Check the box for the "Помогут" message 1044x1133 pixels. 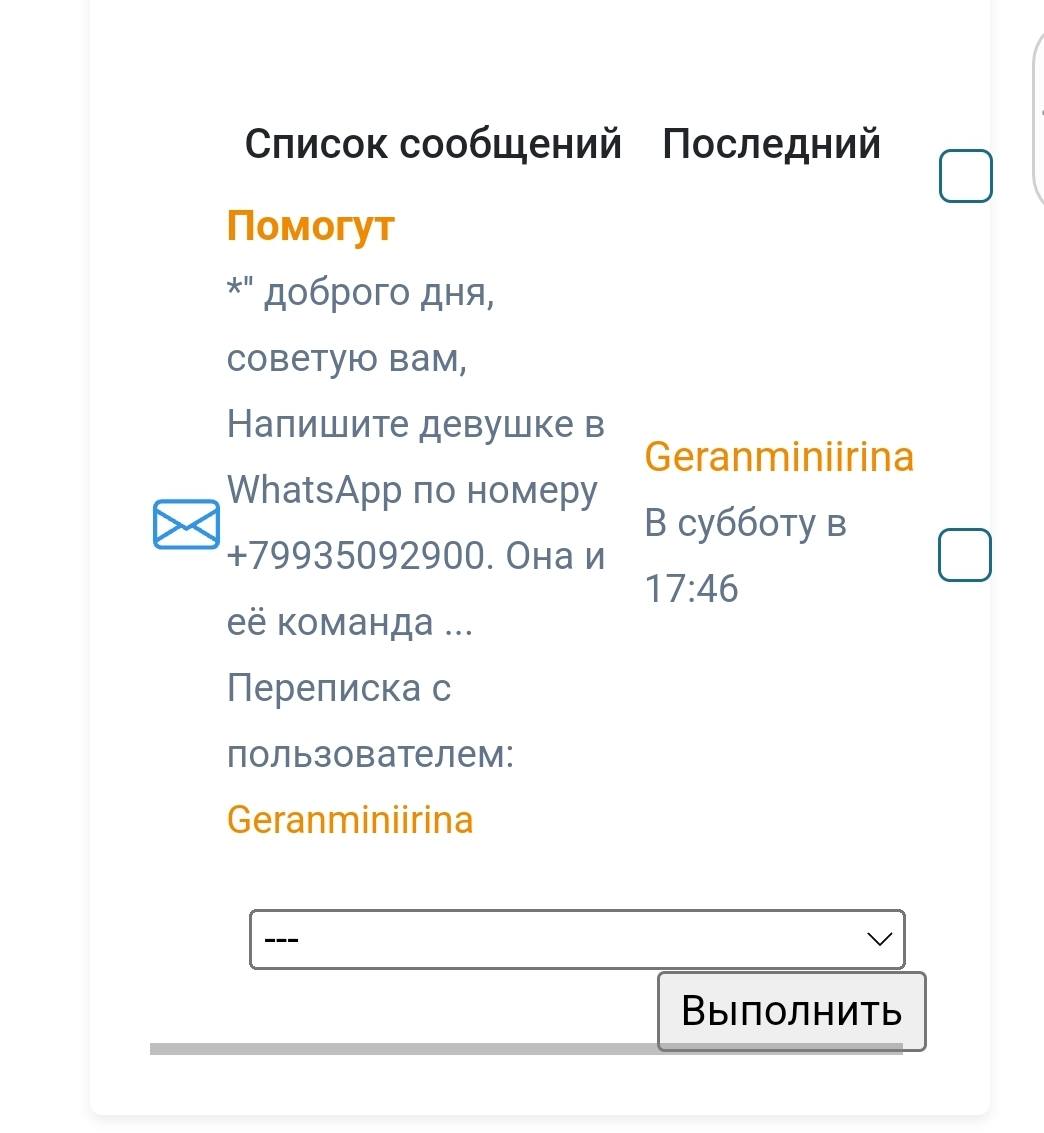964,555
